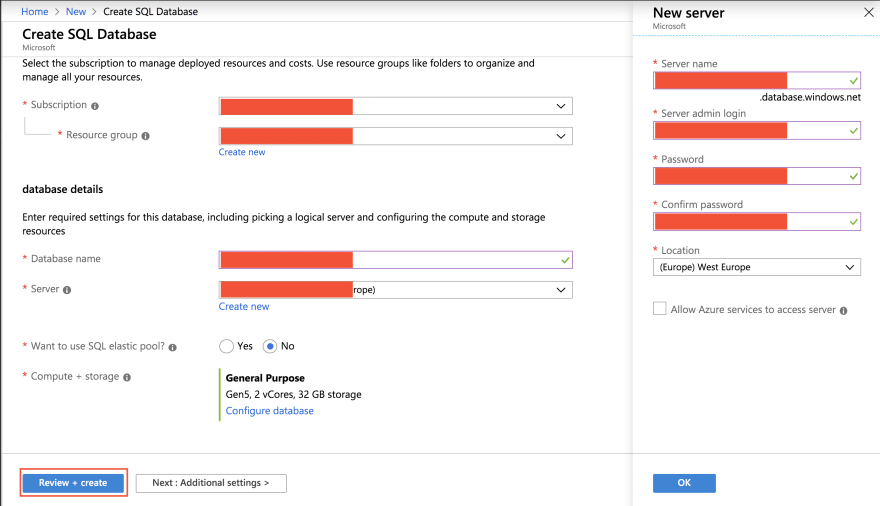
Task: Click info icon beside Allow Azure services
Action: pyautogui.click(x=844, y=310)
